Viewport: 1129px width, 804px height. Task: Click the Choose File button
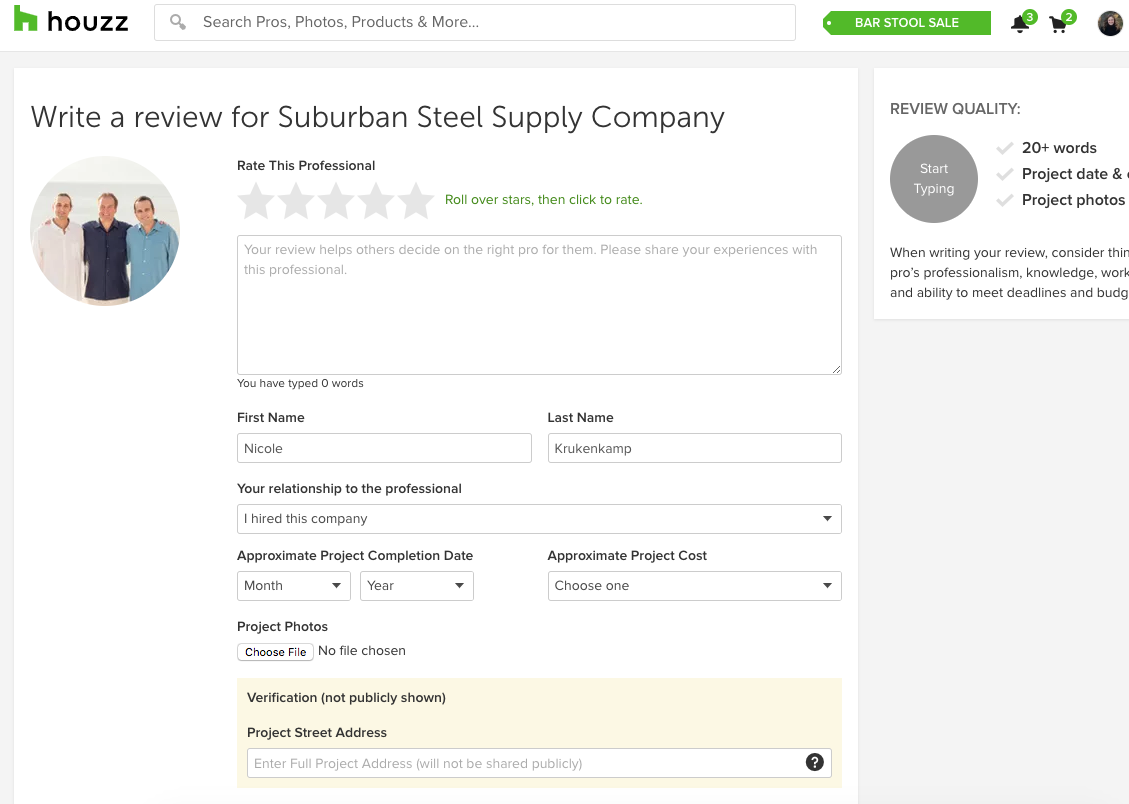pos(275,651)
